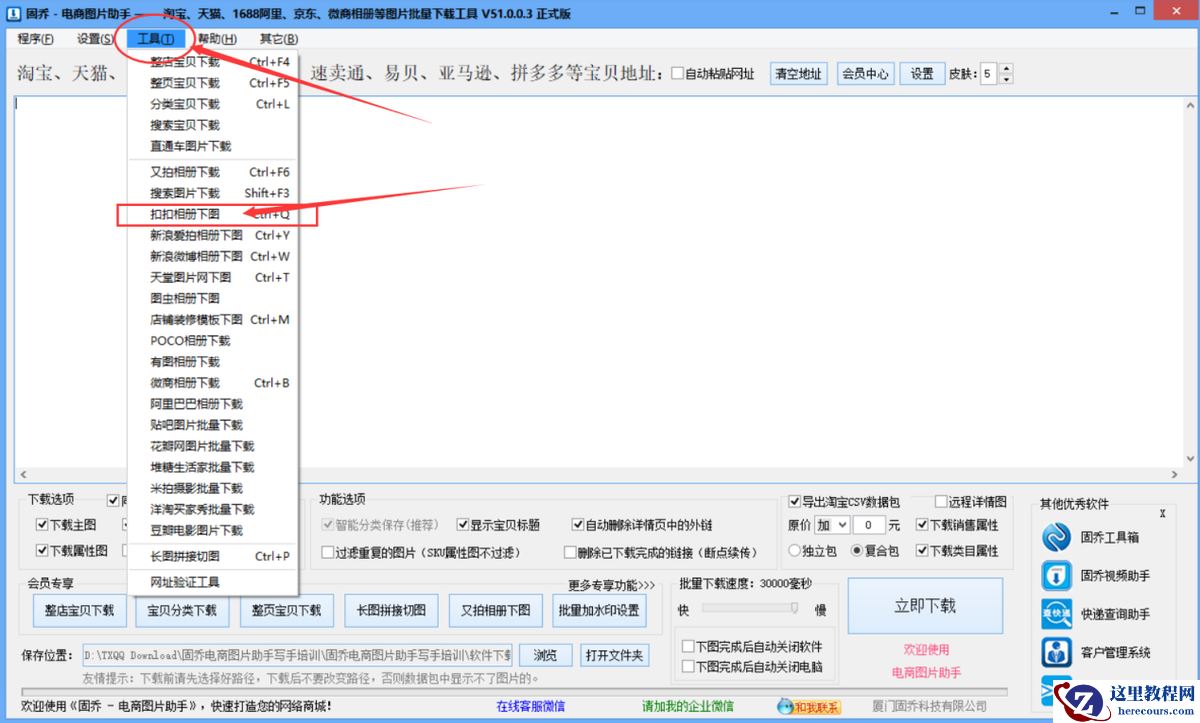
Task: Click the 浏览 button for save path
Action: coord(545,656)
